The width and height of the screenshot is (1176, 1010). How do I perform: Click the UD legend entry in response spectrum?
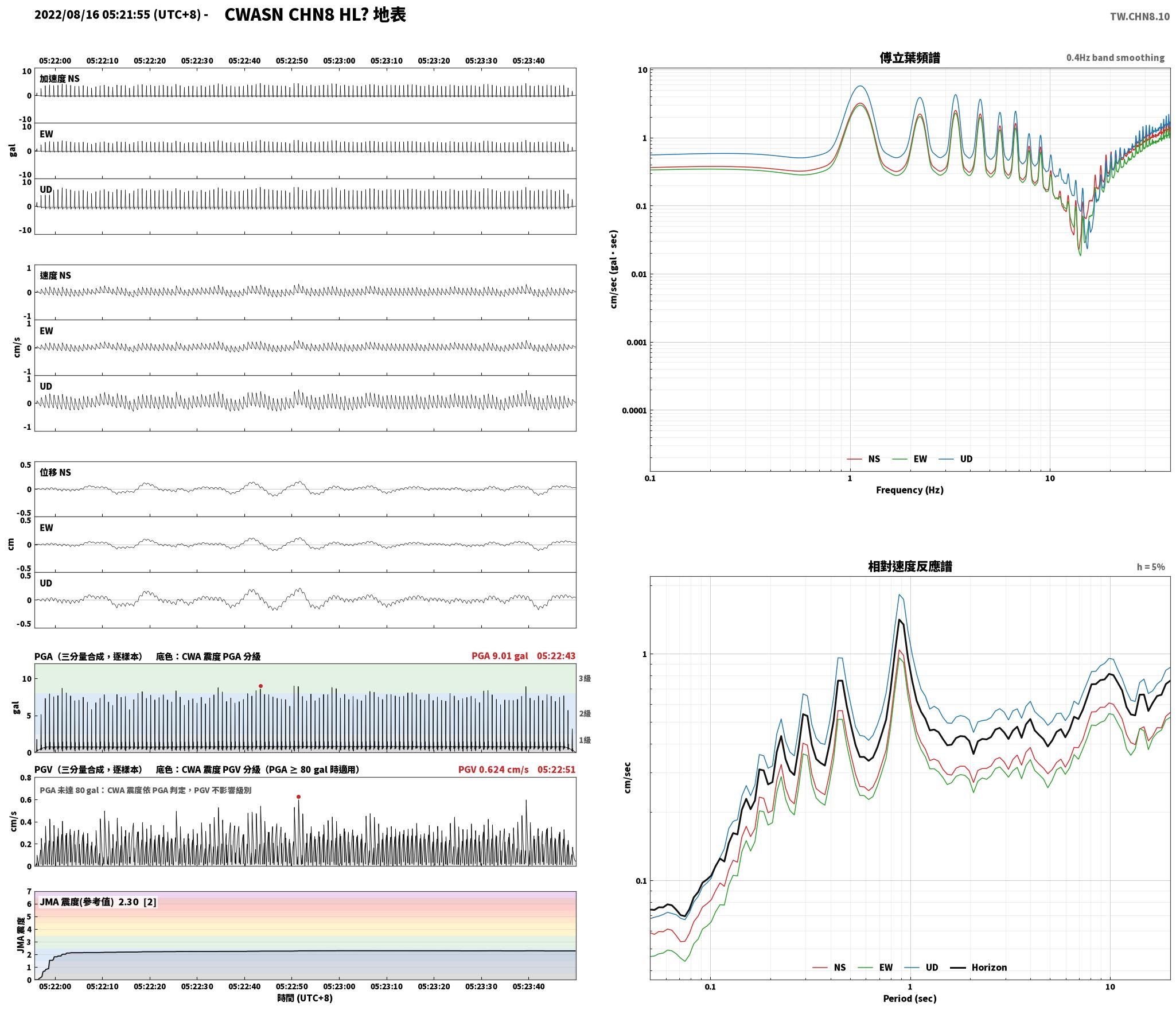click(x=921, y=967)
